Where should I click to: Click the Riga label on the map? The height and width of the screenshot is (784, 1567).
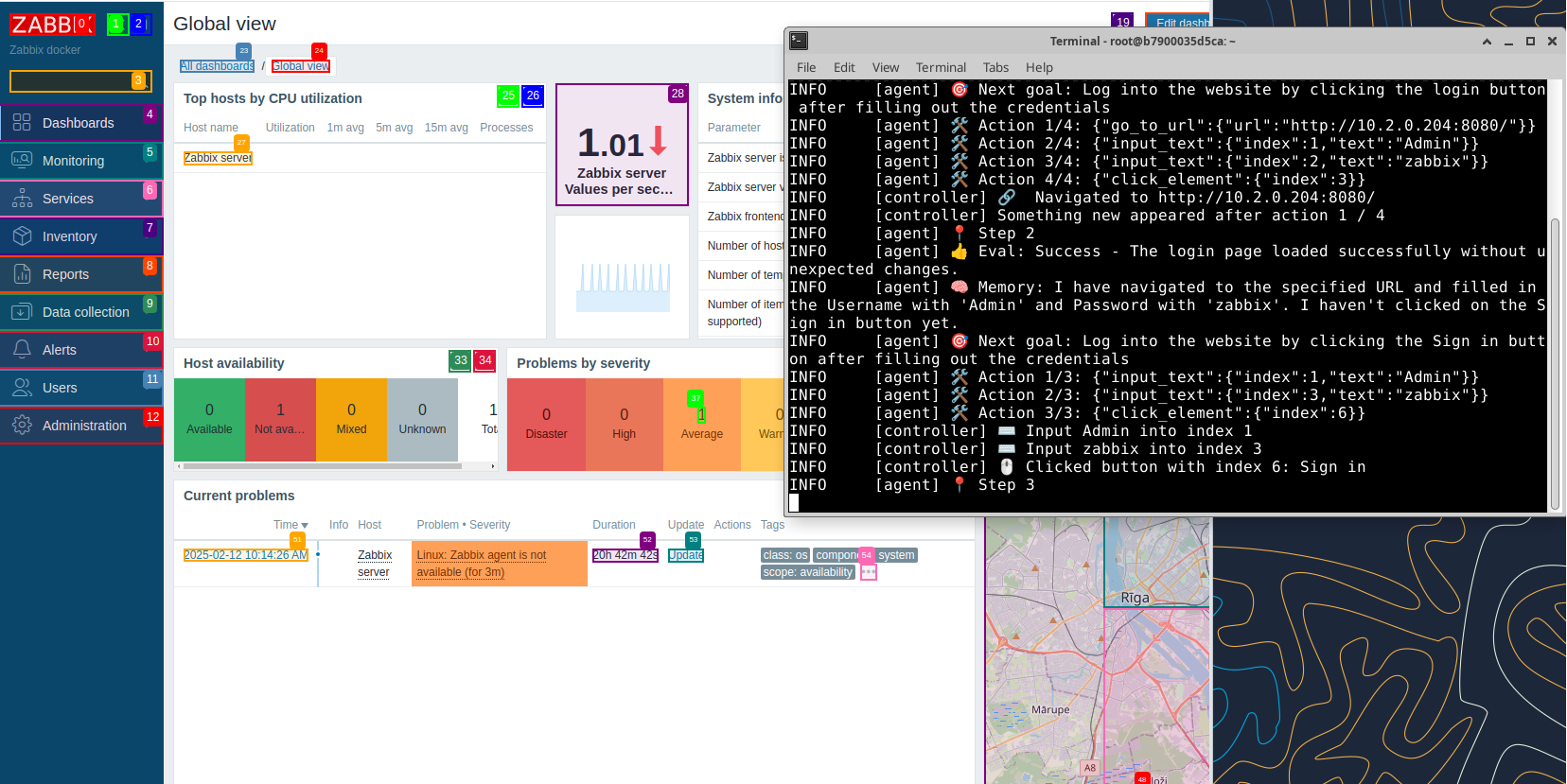1135,598
